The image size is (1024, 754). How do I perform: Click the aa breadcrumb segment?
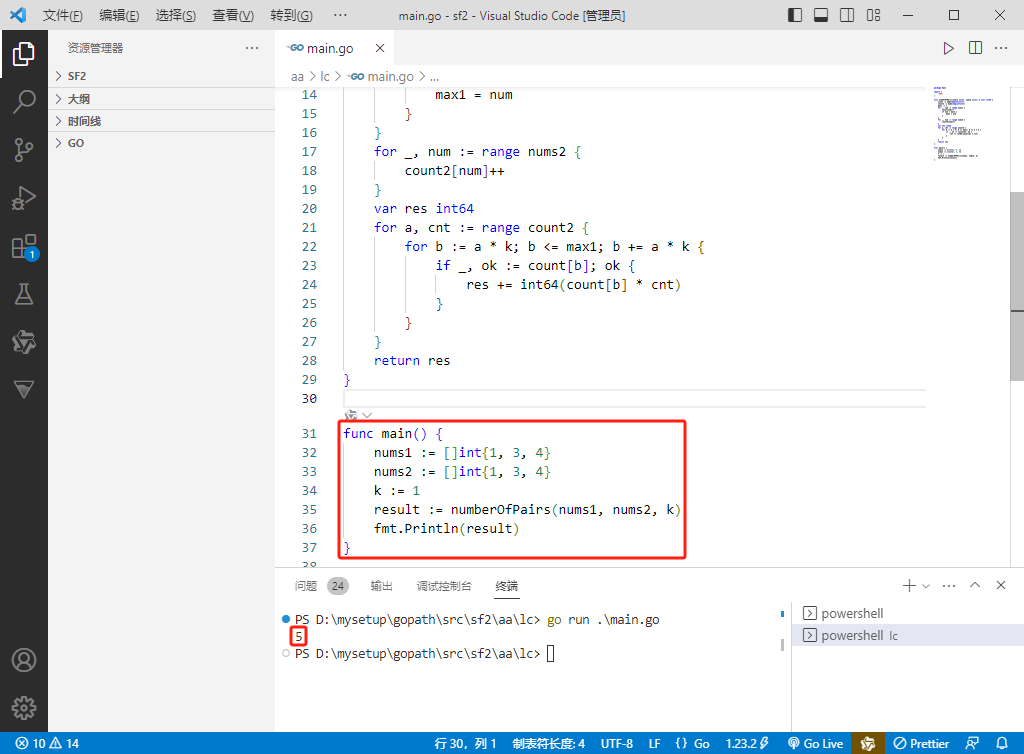point(297,76)
